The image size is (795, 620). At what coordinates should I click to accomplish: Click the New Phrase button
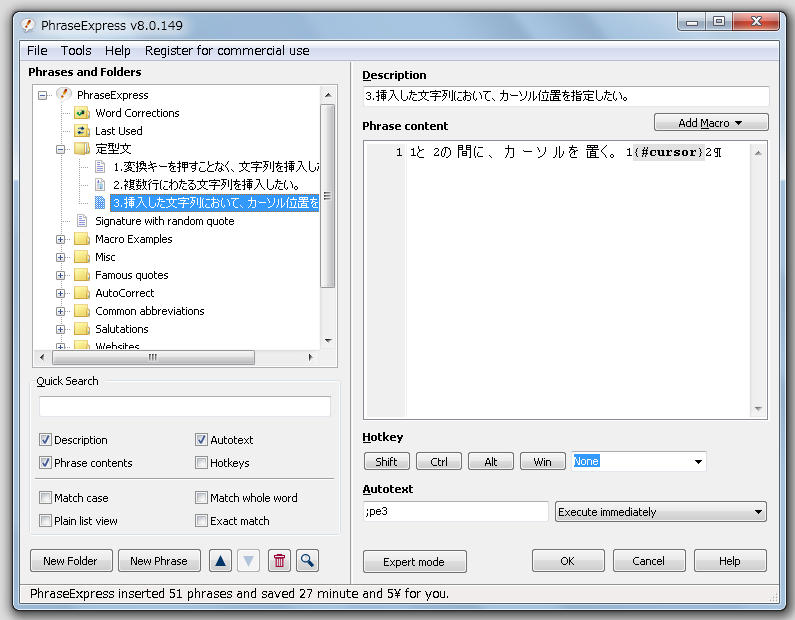pyautogui.click(x=159, y=561)
